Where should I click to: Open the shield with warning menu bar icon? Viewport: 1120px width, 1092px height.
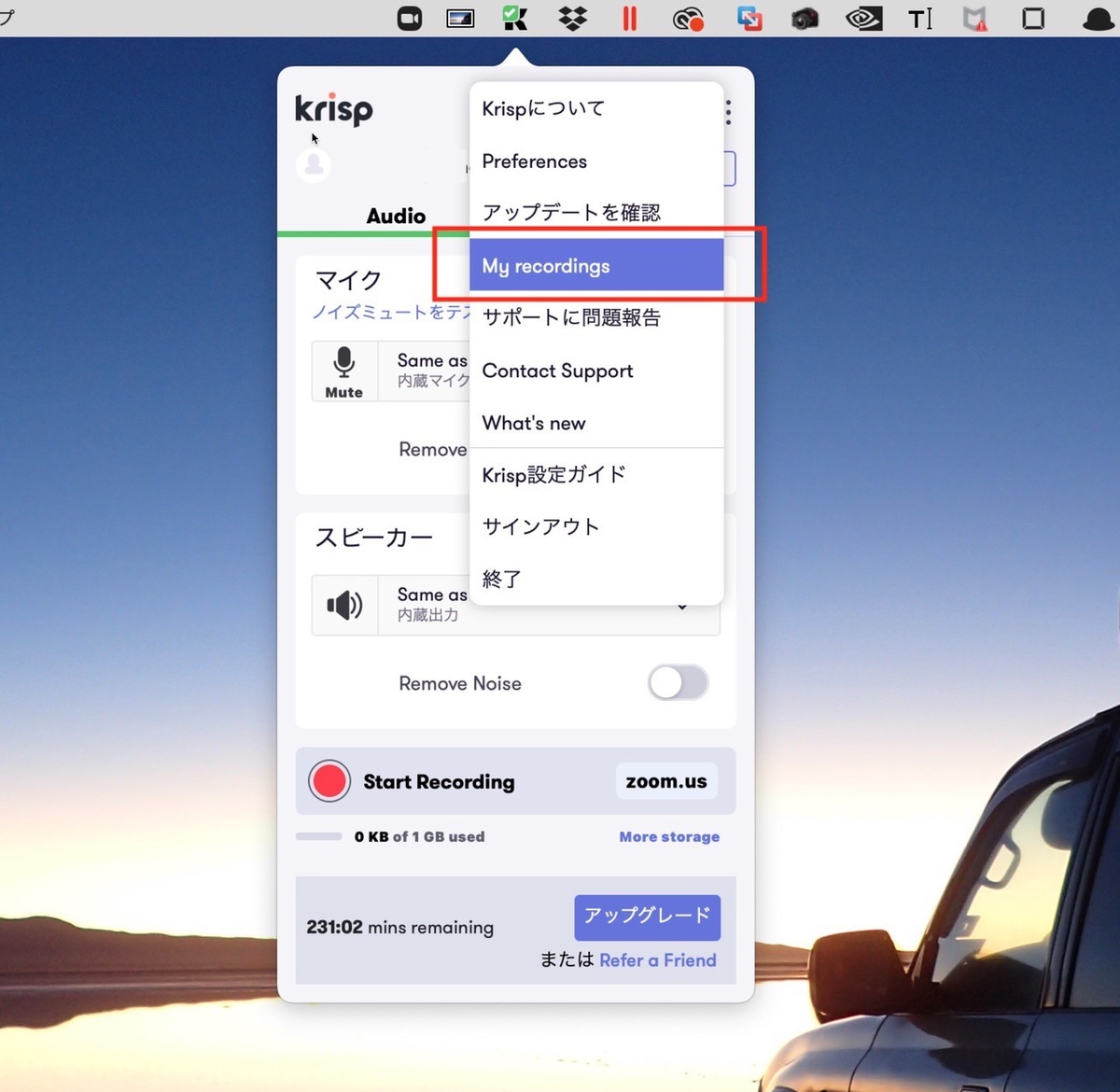pos(975,19)
